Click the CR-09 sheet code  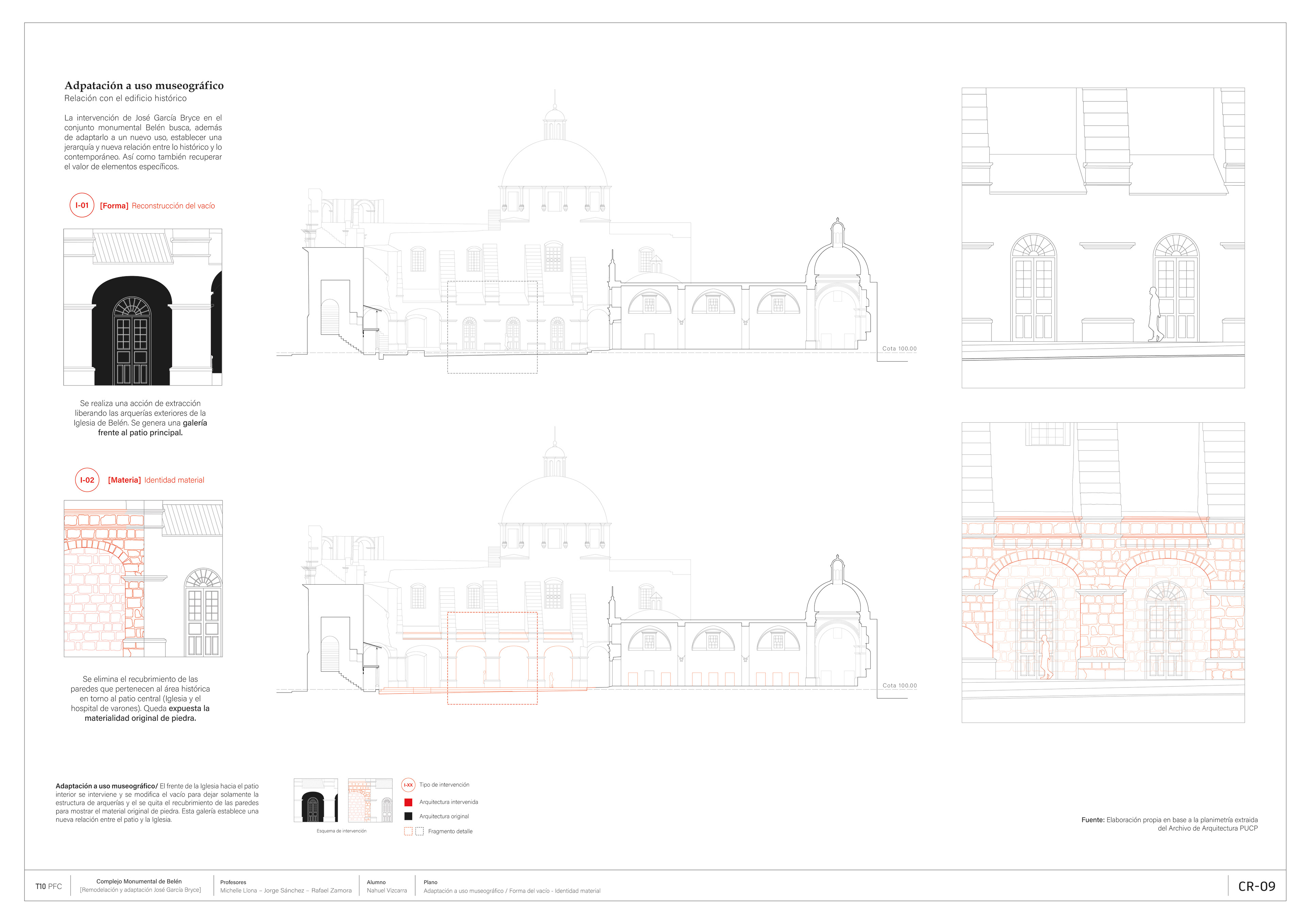click(1256, 887)
